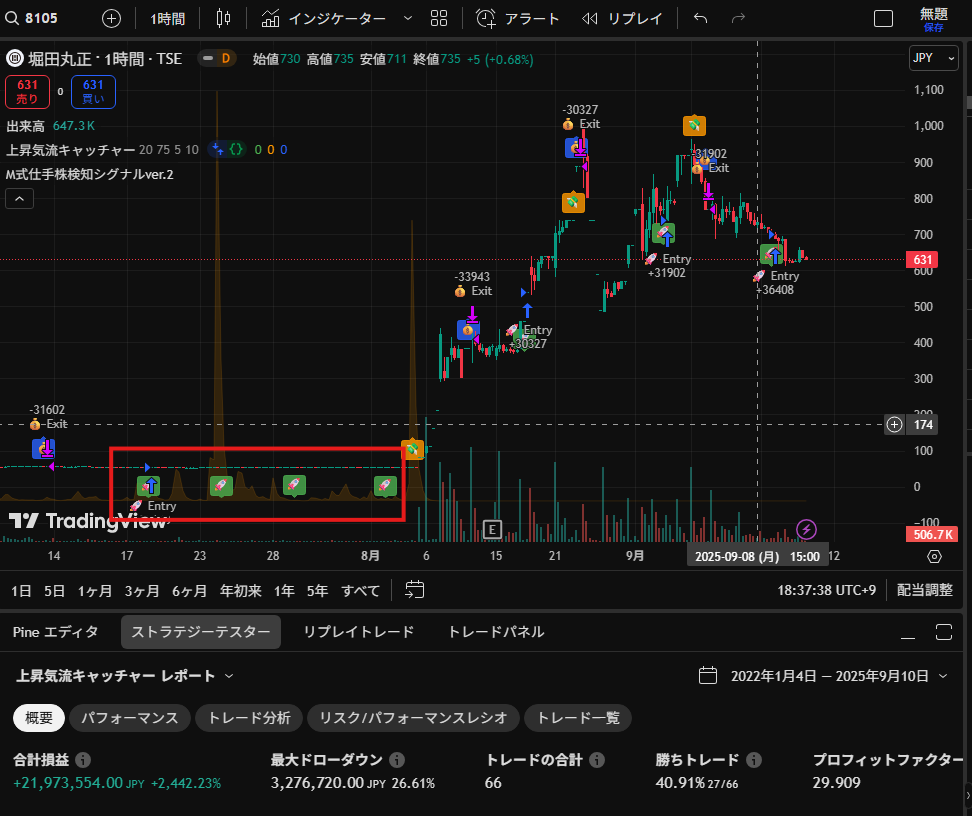Click the E earnings marker on timeline
Screen dimensions: 972x816
click(492, 530)
